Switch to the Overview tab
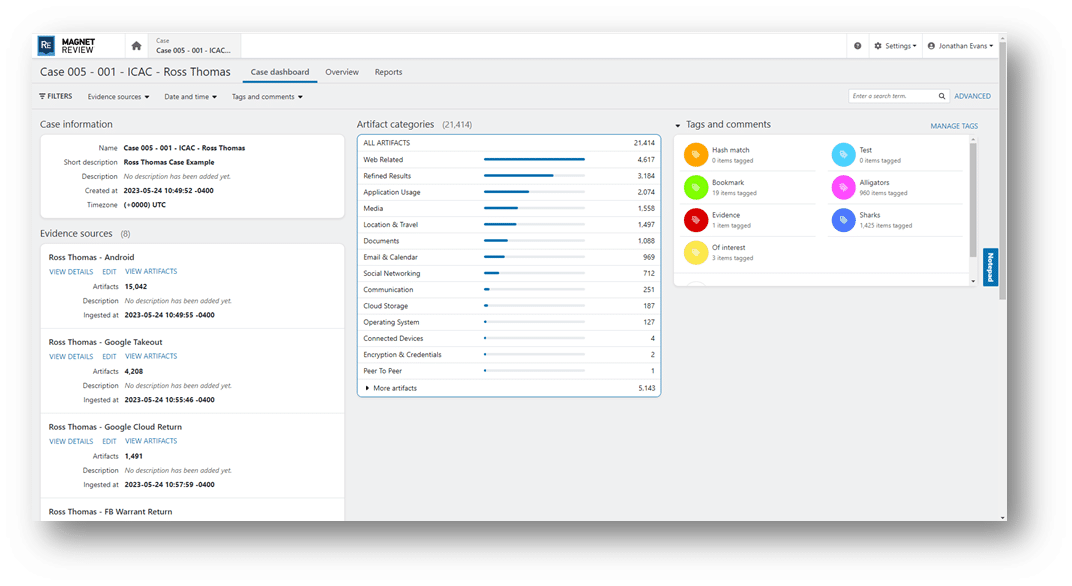This screenshot has height=586, width=1072. (x=342, y=71)
